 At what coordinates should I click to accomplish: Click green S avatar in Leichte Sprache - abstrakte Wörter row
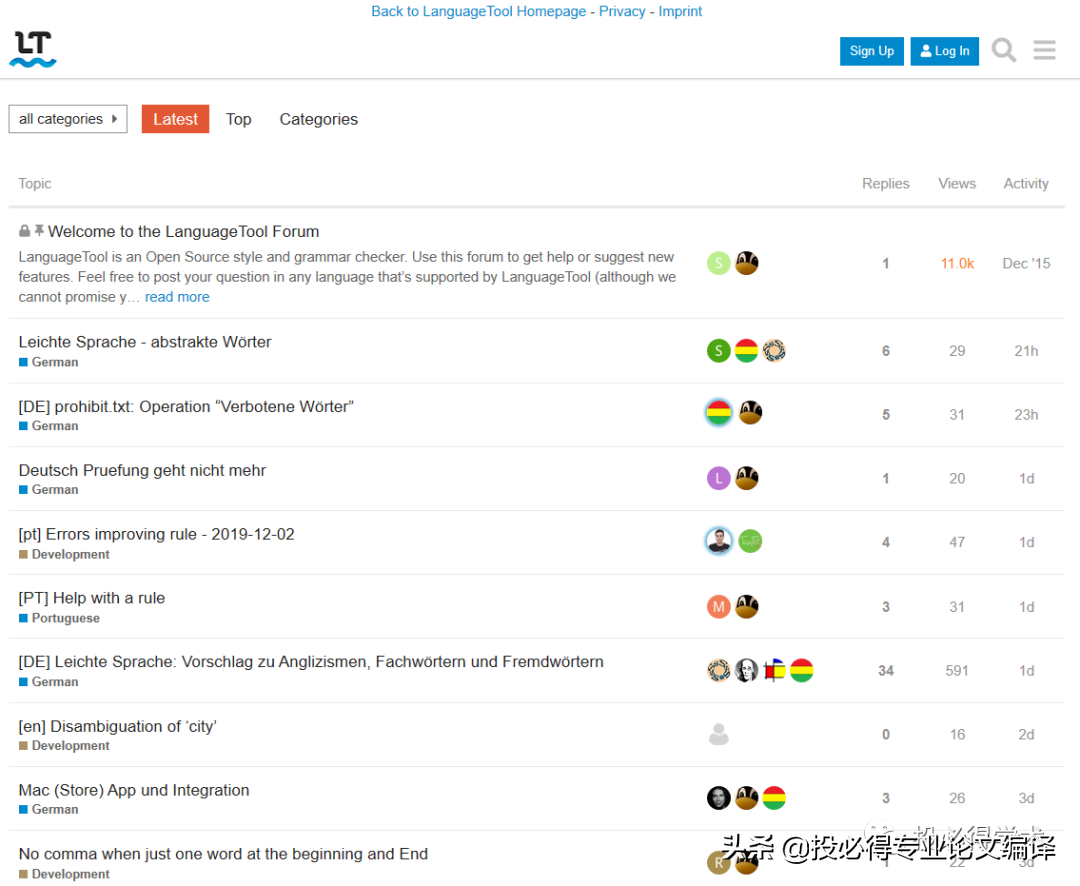[718, 351]
